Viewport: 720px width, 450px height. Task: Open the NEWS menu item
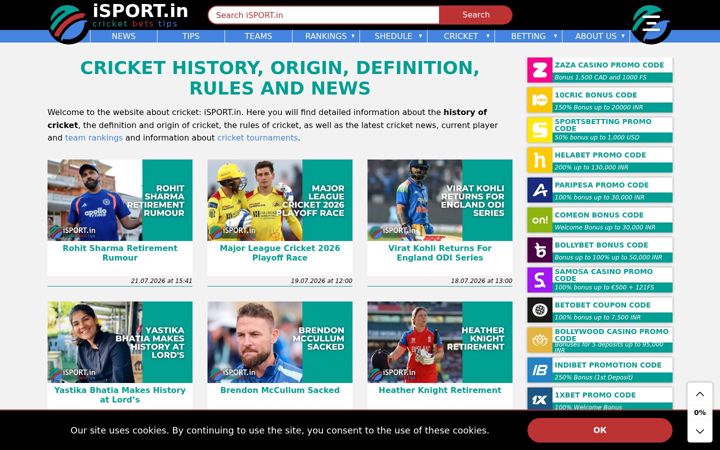124,36
